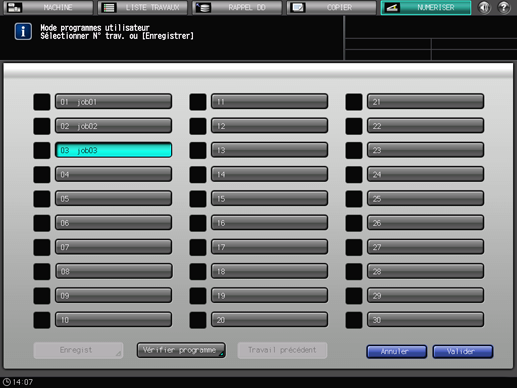517x388 pixels.
Task: Tap program slot 24
Action: click(x=425, y=174)
